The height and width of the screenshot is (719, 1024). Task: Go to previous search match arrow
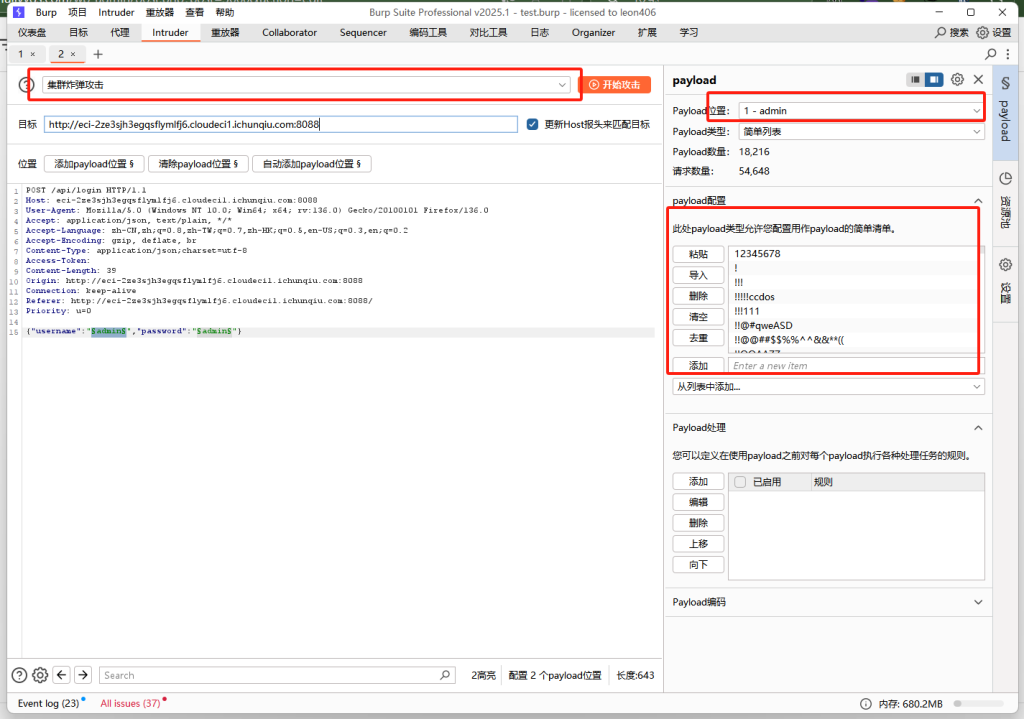[62, 675]
